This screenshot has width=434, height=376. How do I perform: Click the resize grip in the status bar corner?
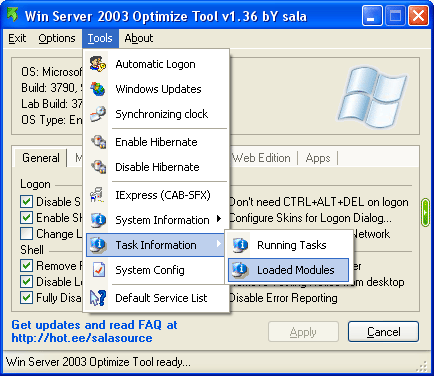click(422, 366)
